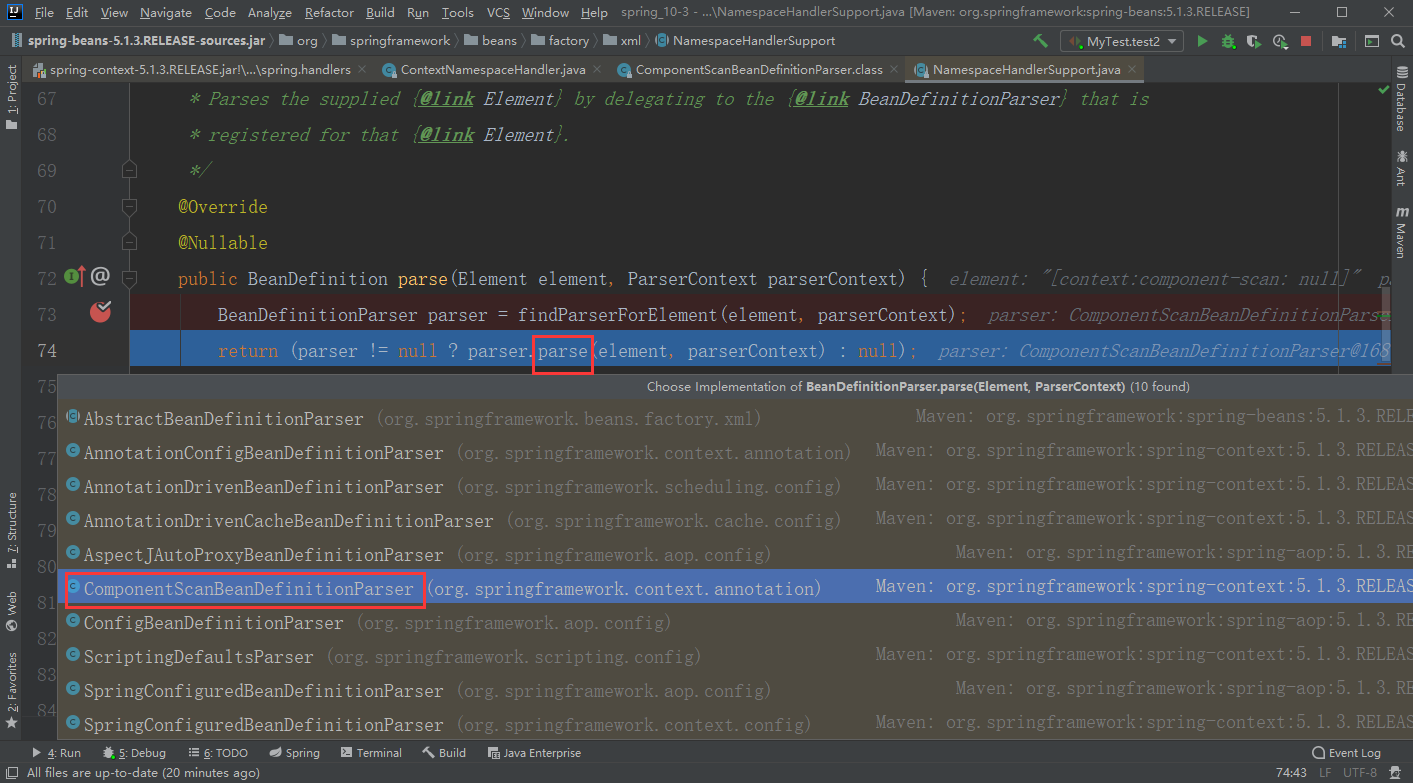Open the Terminal tool window
1413x783 pixels.
[371, 753]
